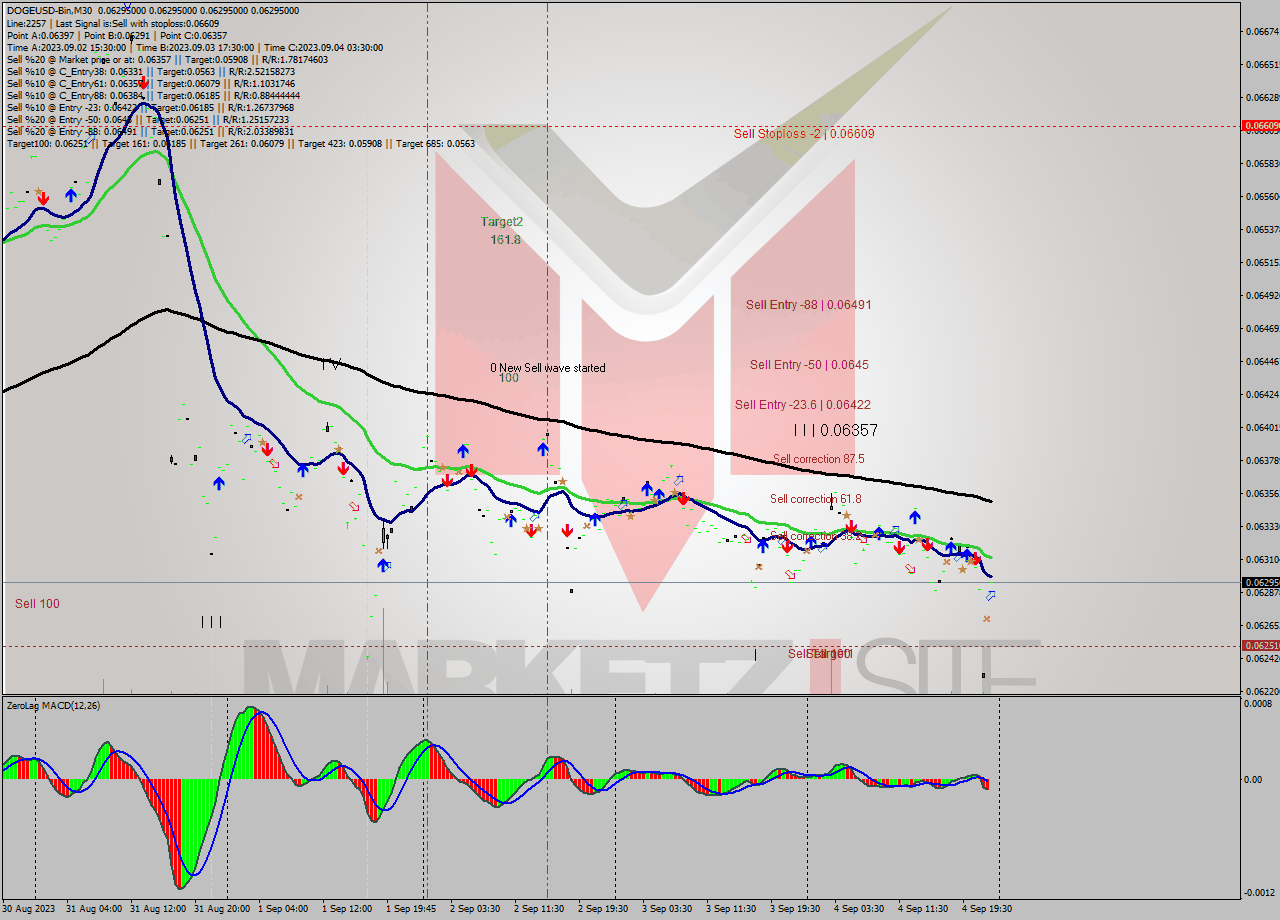The height and width of the screenshot is (920, 1280).
Task: Click the hollow blue arrow below the latest candle
Action: click(990, 596)
